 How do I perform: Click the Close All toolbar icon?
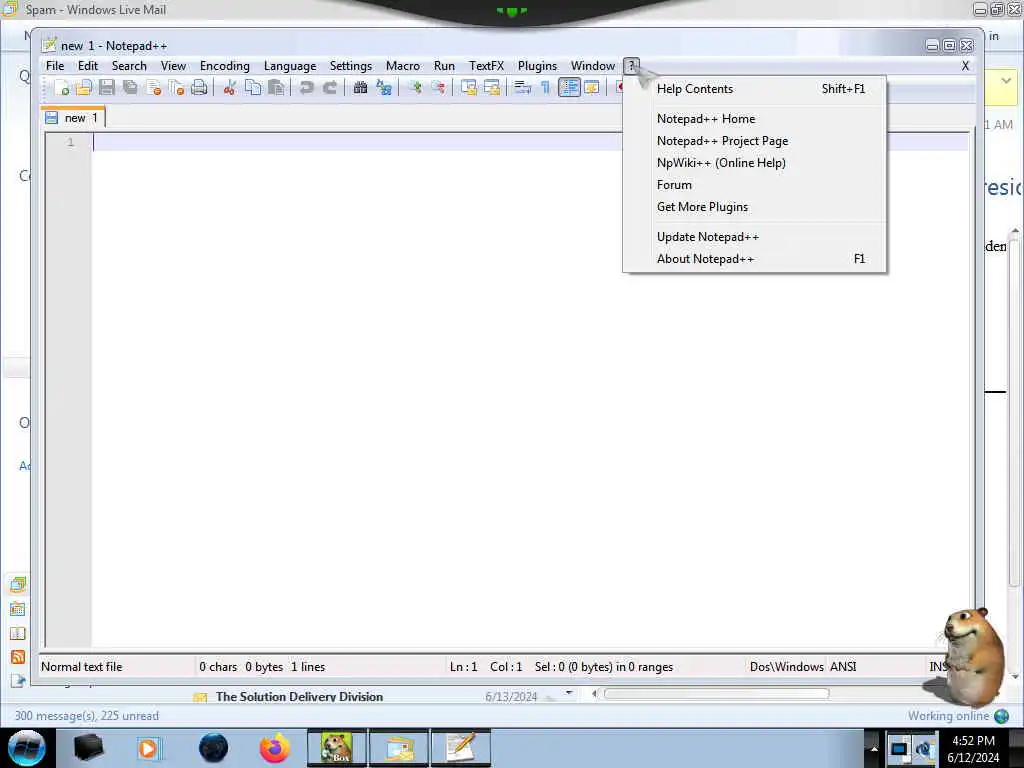pyautogui.click(x=176, y=87)
